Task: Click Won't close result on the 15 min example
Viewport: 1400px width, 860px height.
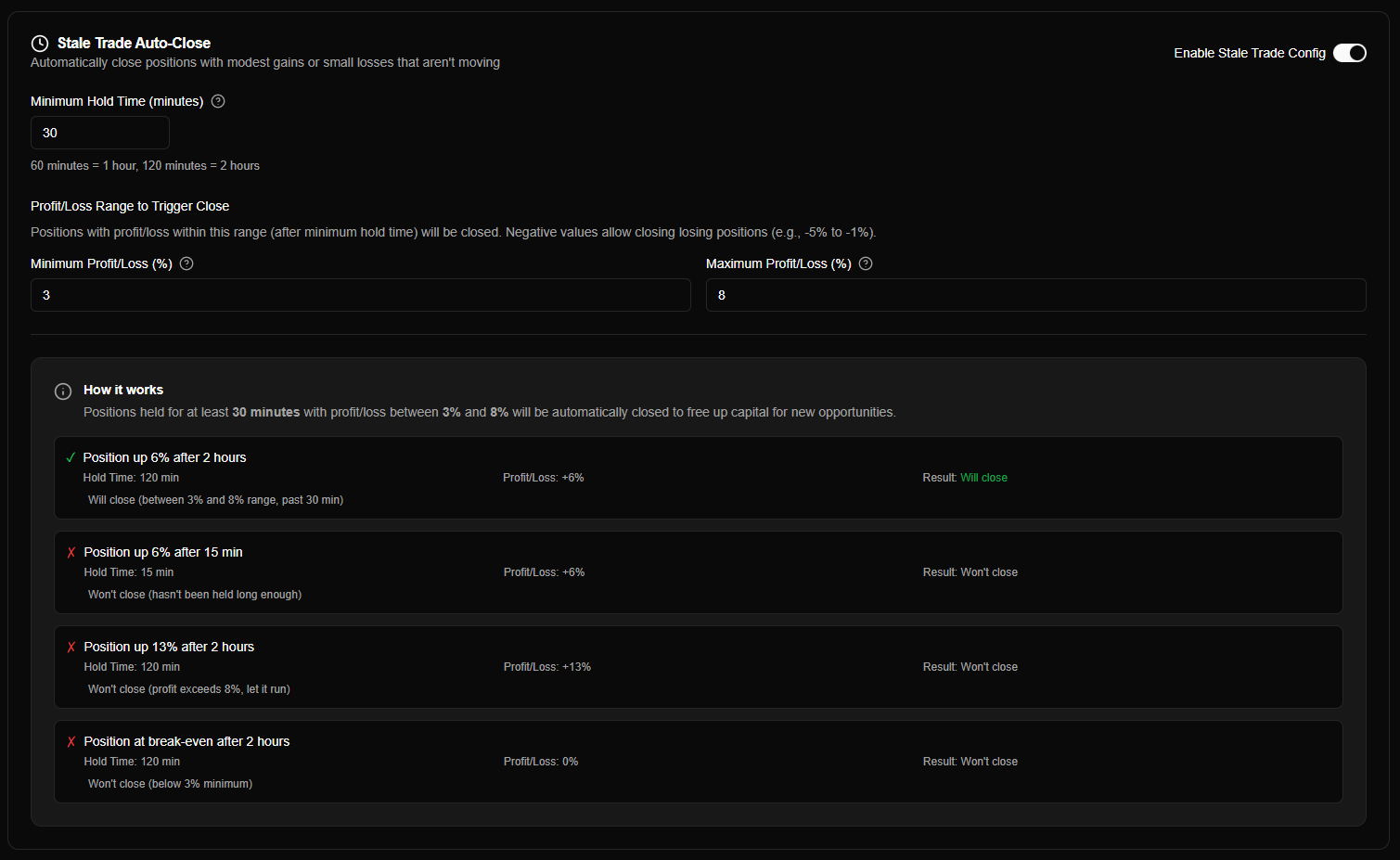Action: point(989,571)
